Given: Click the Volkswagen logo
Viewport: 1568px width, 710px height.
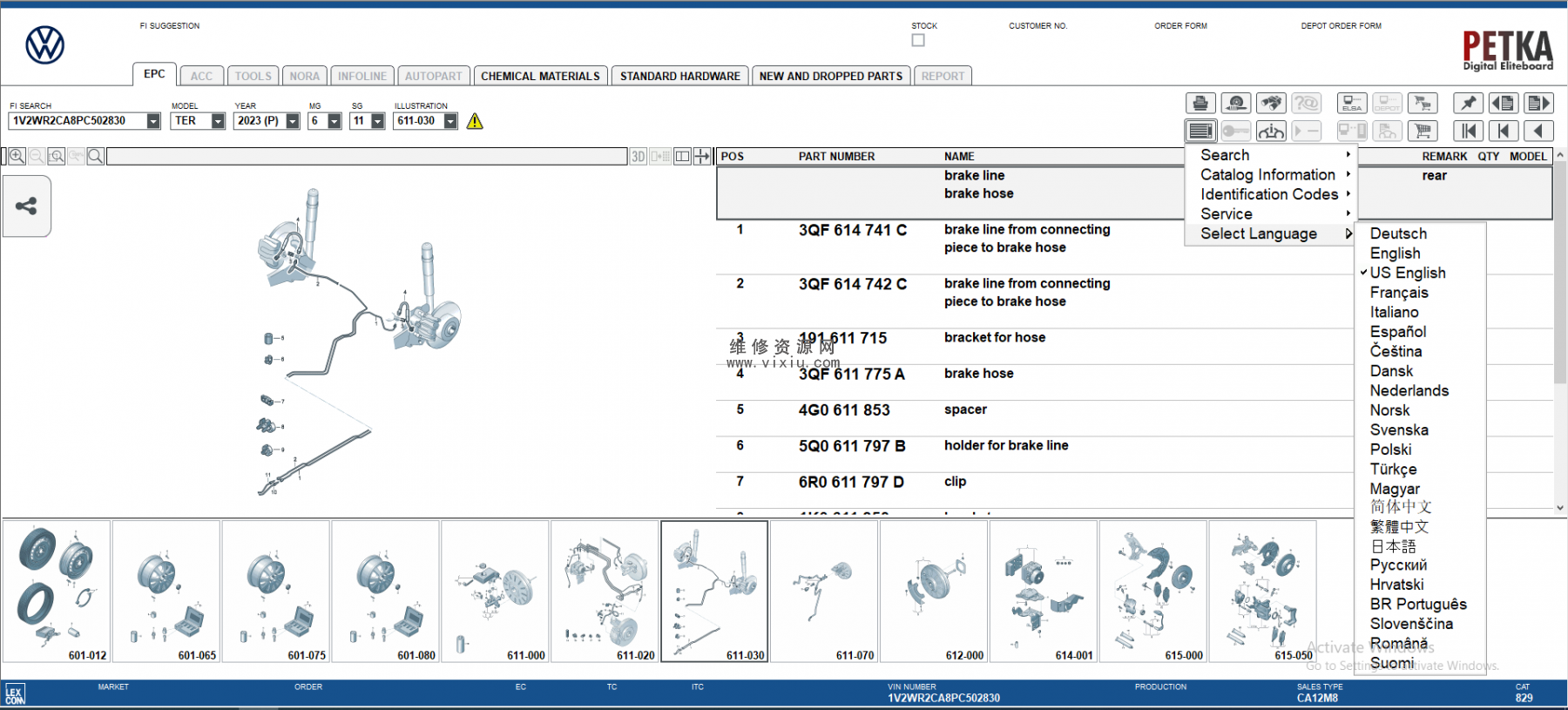Looking at the screenshot, I should (x=44, y=44).
